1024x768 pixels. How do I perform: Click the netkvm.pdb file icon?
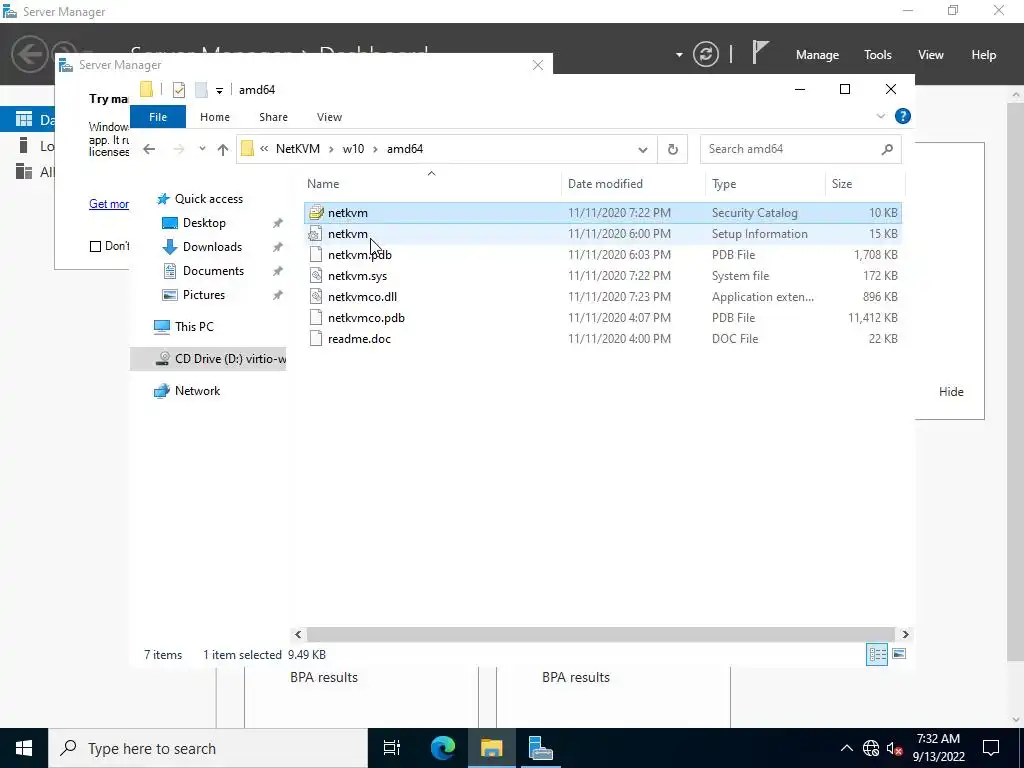[315, 255]
